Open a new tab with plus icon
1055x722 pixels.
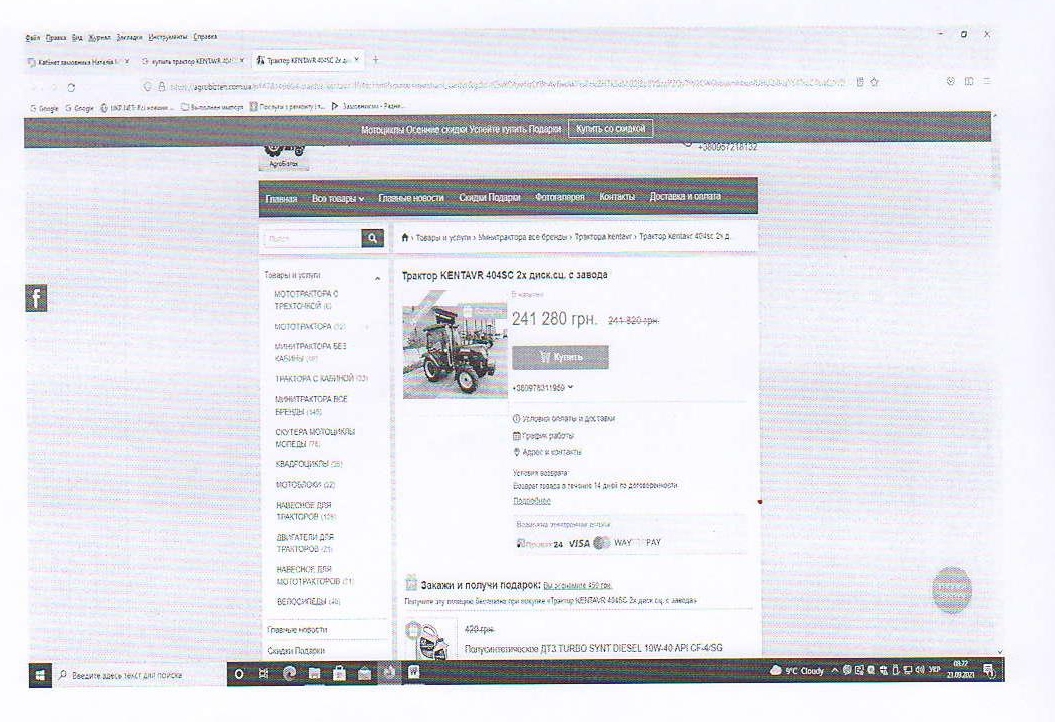point(375,60)
